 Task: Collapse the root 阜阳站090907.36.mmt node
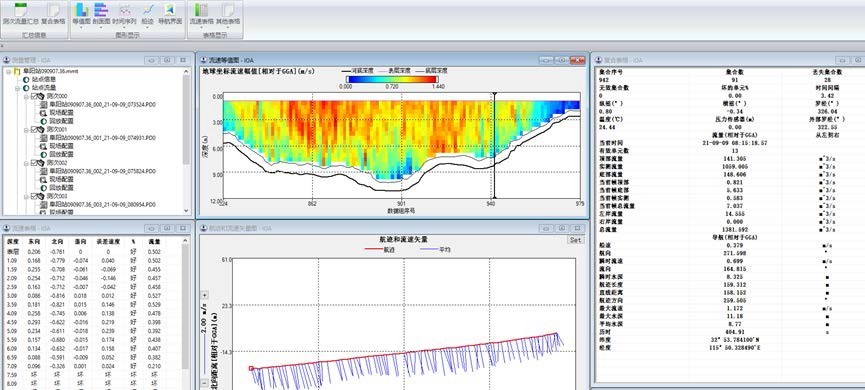pyautogui.click(x=9, y=71)
